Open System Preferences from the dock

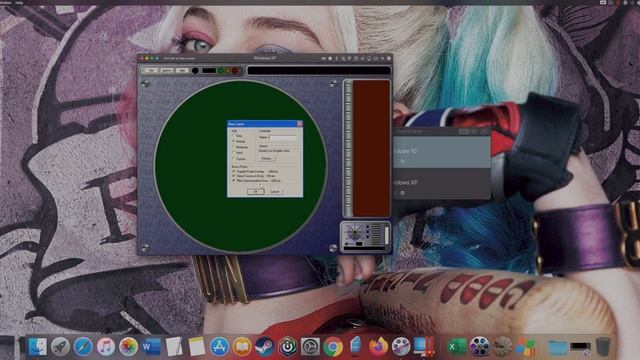coord(310,347)
